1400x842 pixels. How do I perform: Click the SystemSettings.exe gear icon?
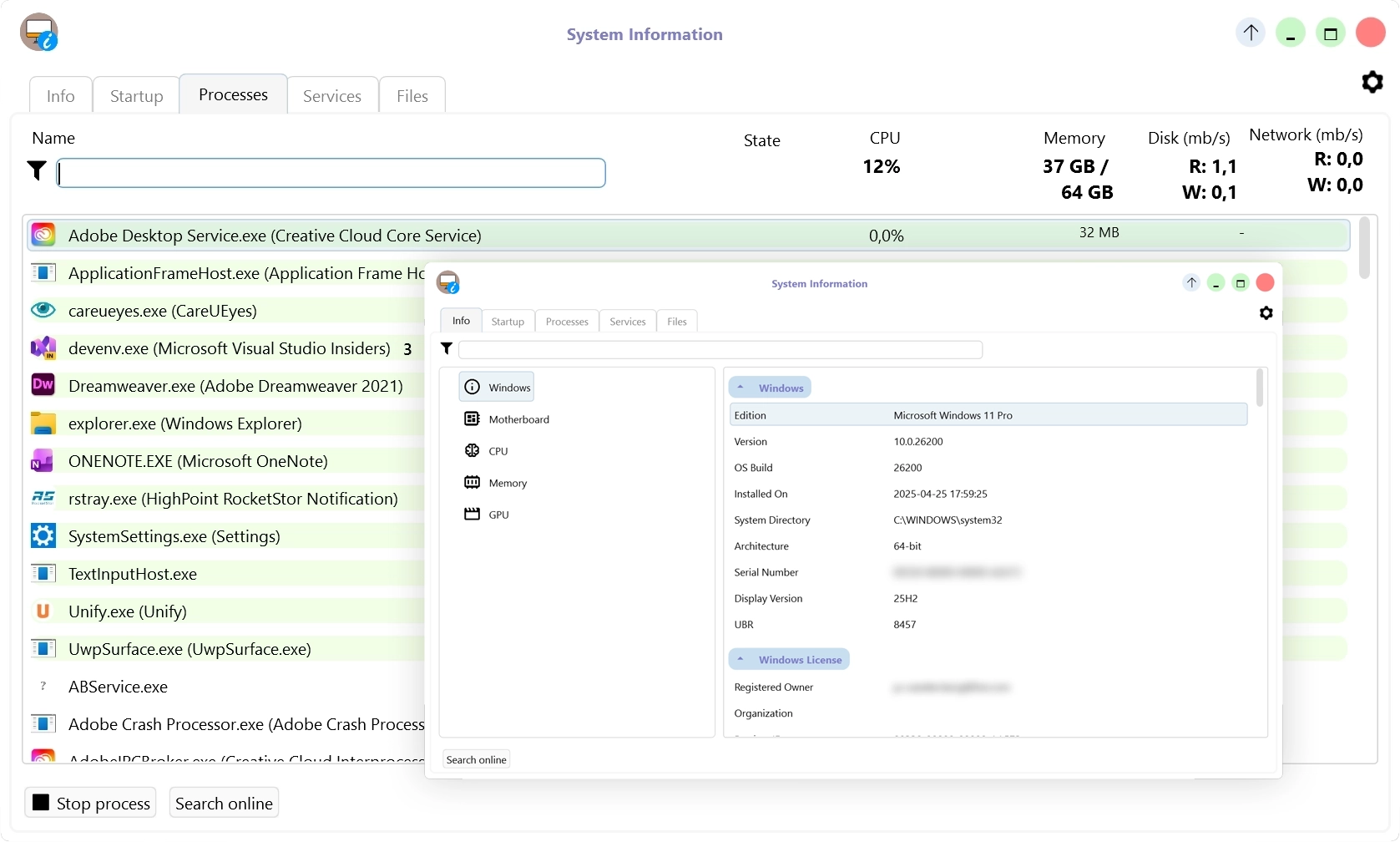coord(43,535)
